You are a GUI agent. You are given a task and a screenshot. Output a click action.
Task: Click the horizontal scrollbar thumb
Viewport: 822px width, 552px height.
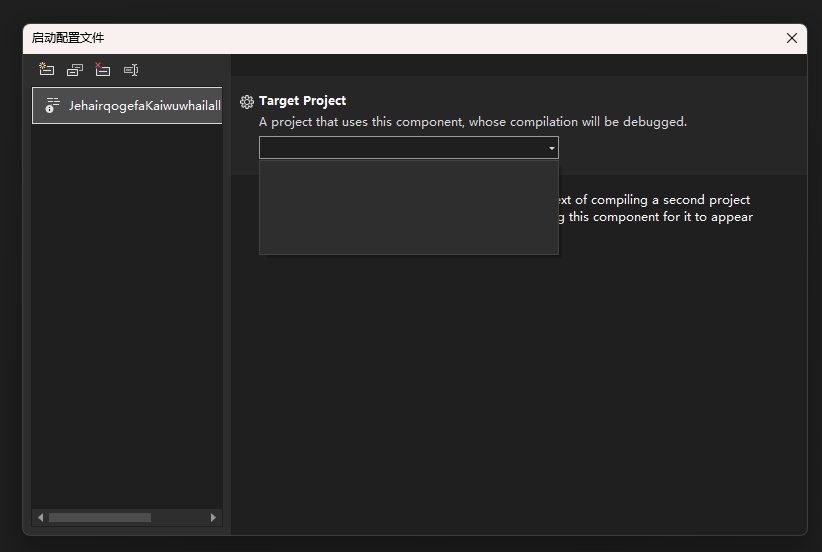(99, 517)
